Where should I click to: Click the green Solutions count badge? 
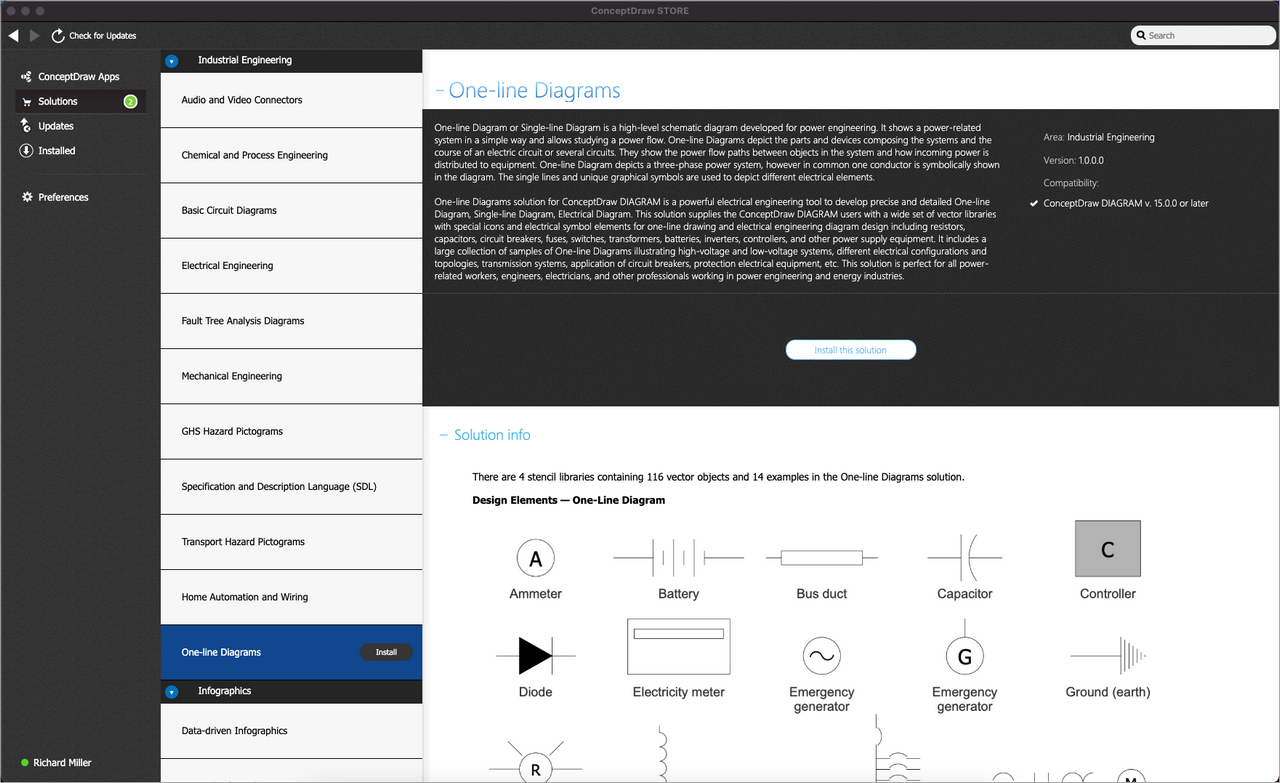(130, 101)
